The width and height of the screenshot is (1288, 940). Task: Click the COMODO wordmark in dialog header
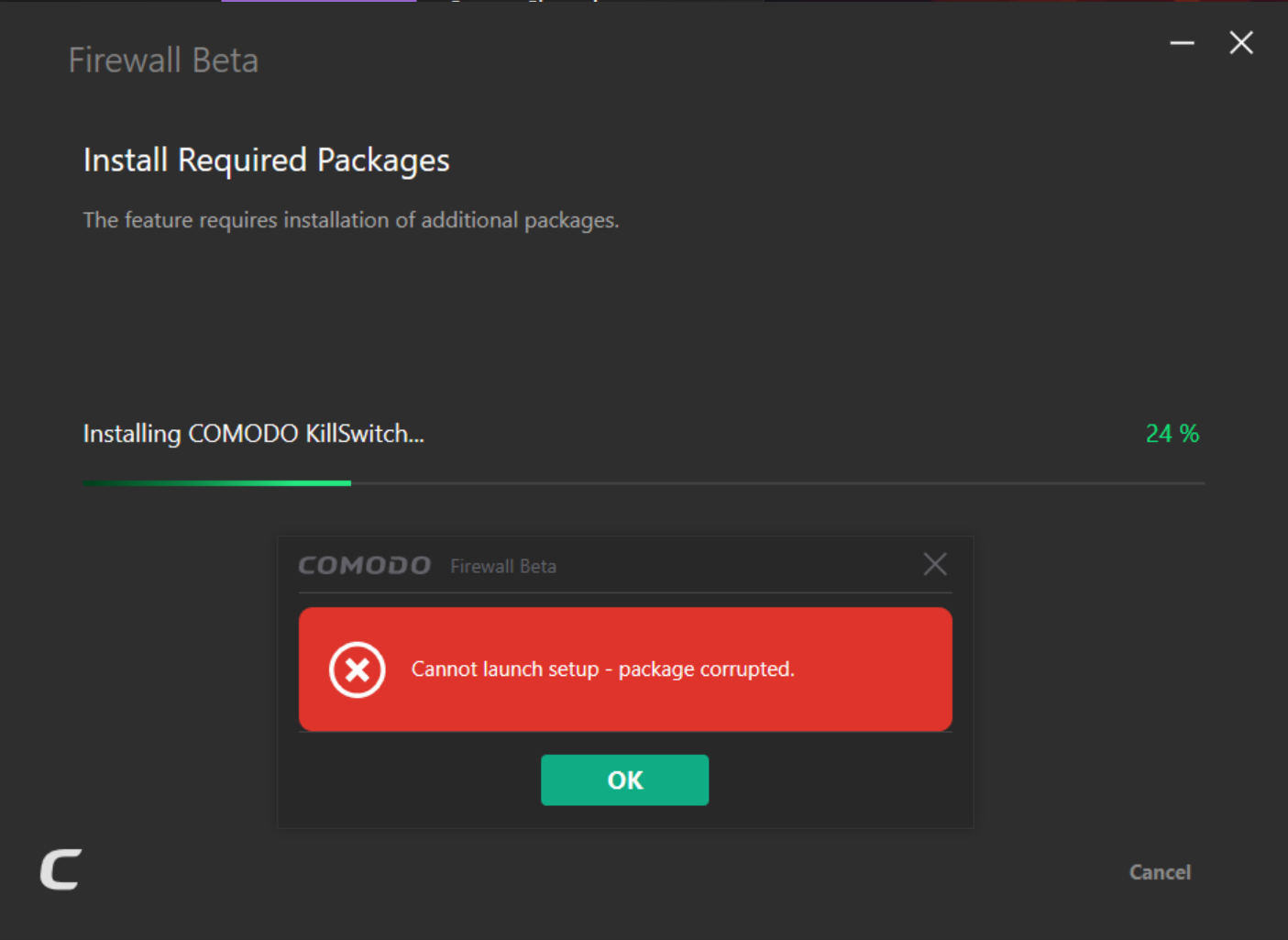(x=364, y=566)
